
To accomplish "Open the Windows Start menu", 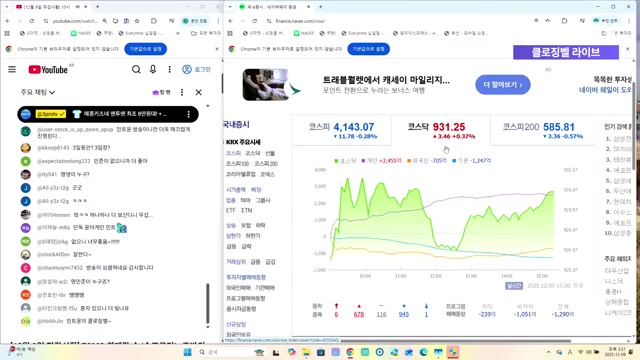I will 187,352.
